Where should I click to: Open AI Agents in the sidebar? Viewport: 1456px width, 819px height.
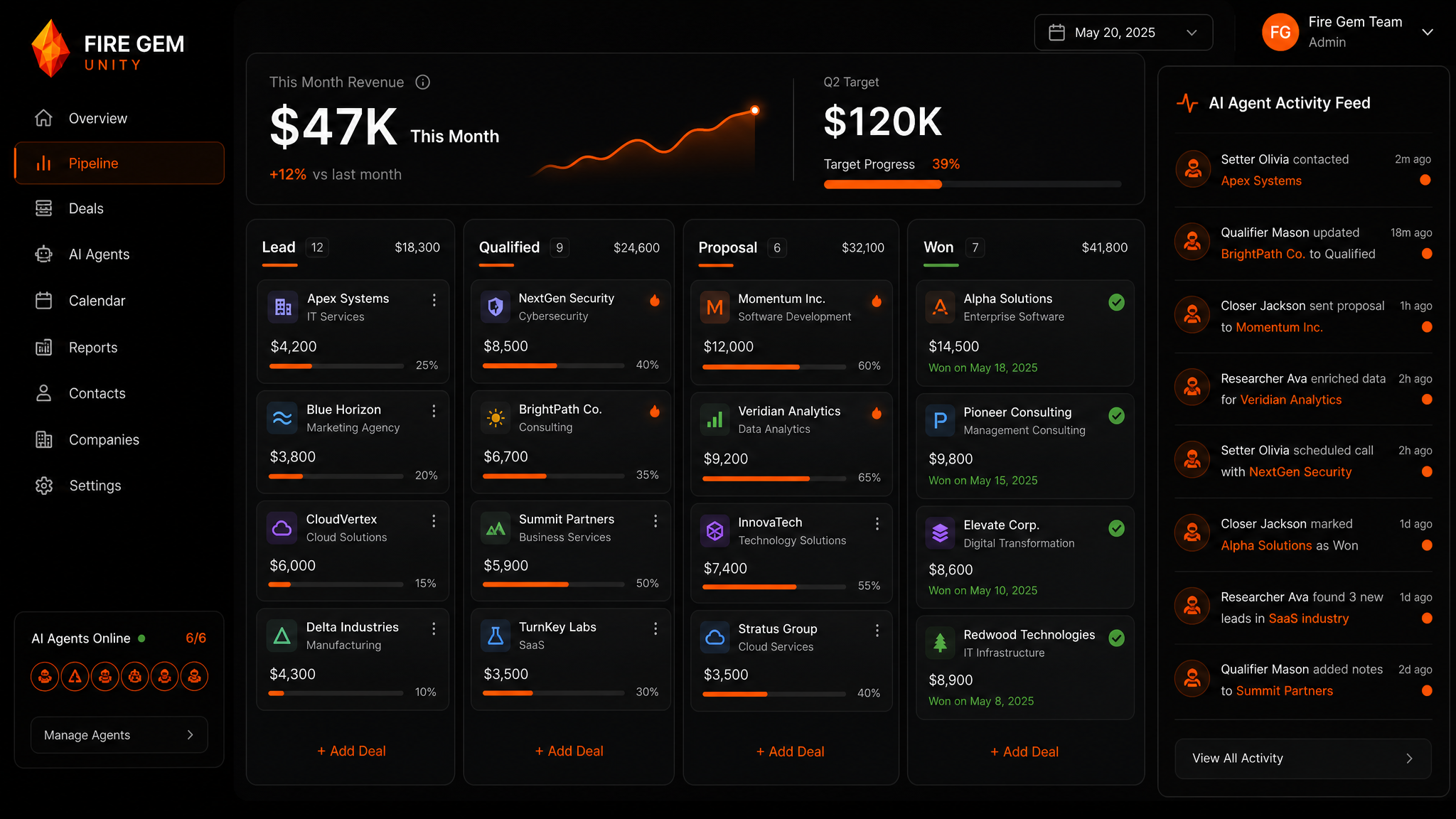(119, 255)
